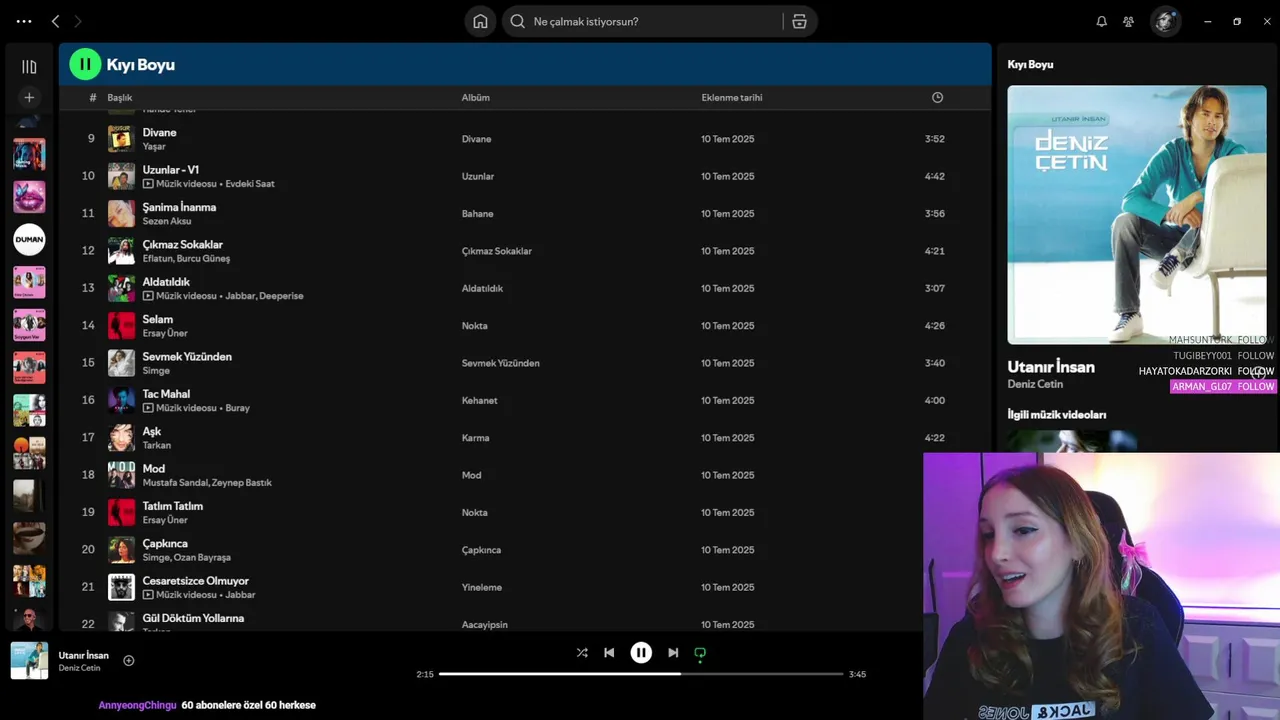Viewport: 1280px width, 720px height.
Task: Toggle the repeat mode
Action: click(x=700, y=652)
